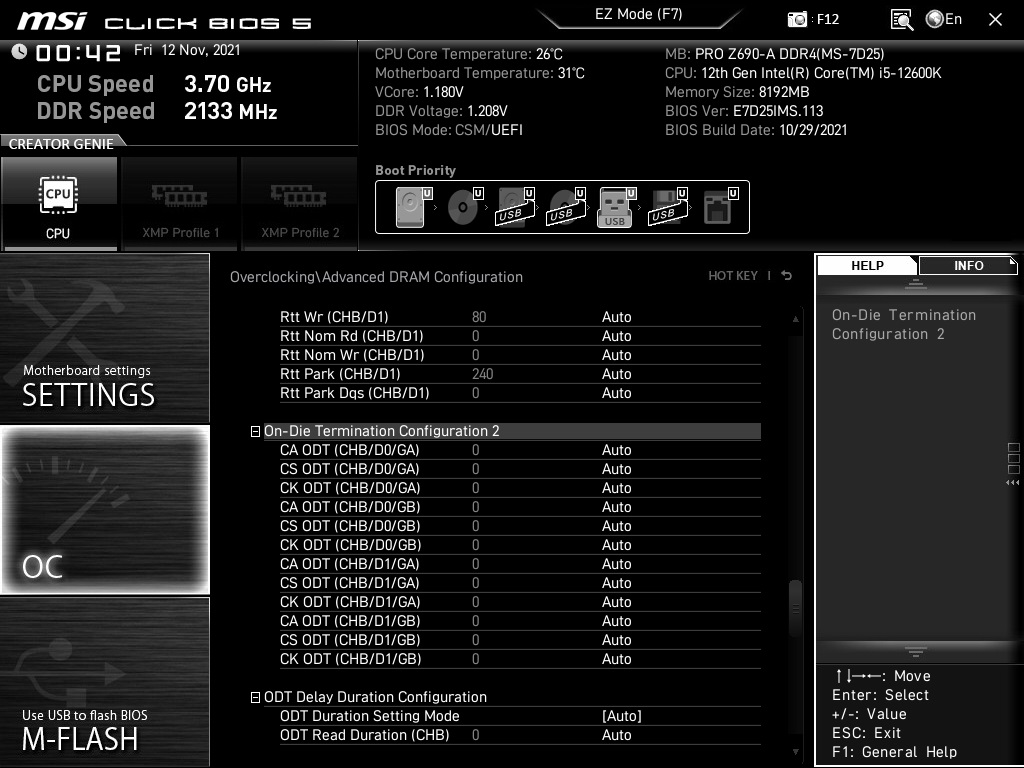Image resolution: width=1024 pixels, height=768 pixels.
Task: Edit ODT Read Duration (CHB) Auto value
Action: (x=616, y=735)
